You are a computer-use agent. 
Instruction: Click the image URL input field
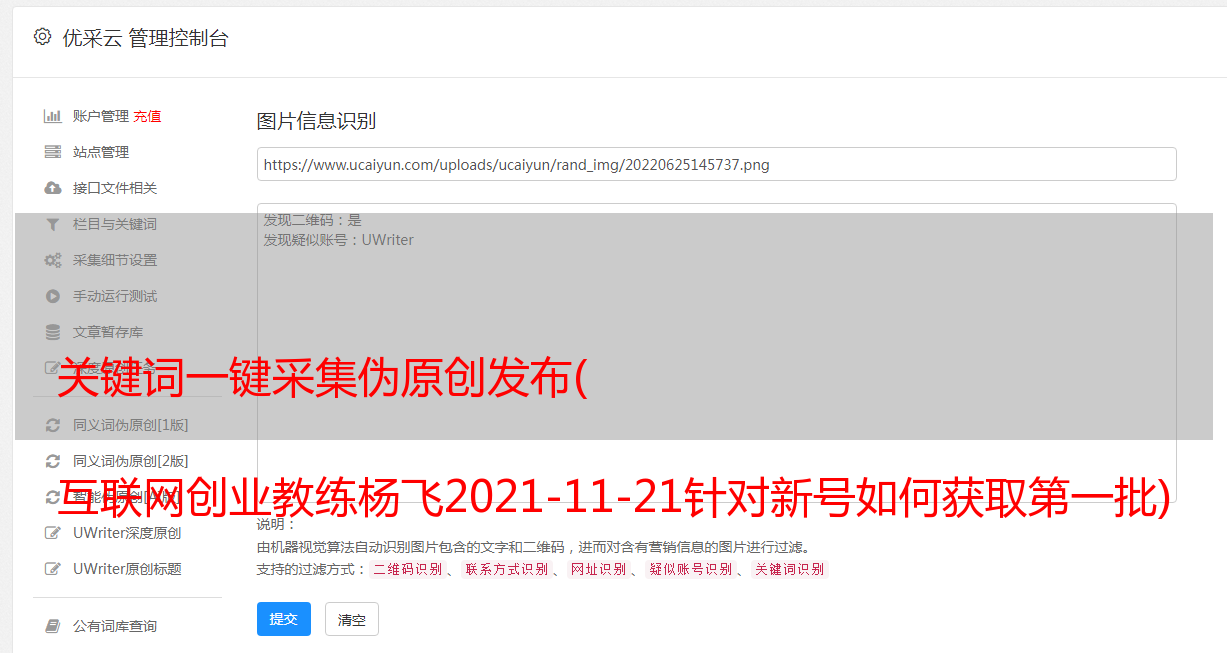(x=716, y=164)
